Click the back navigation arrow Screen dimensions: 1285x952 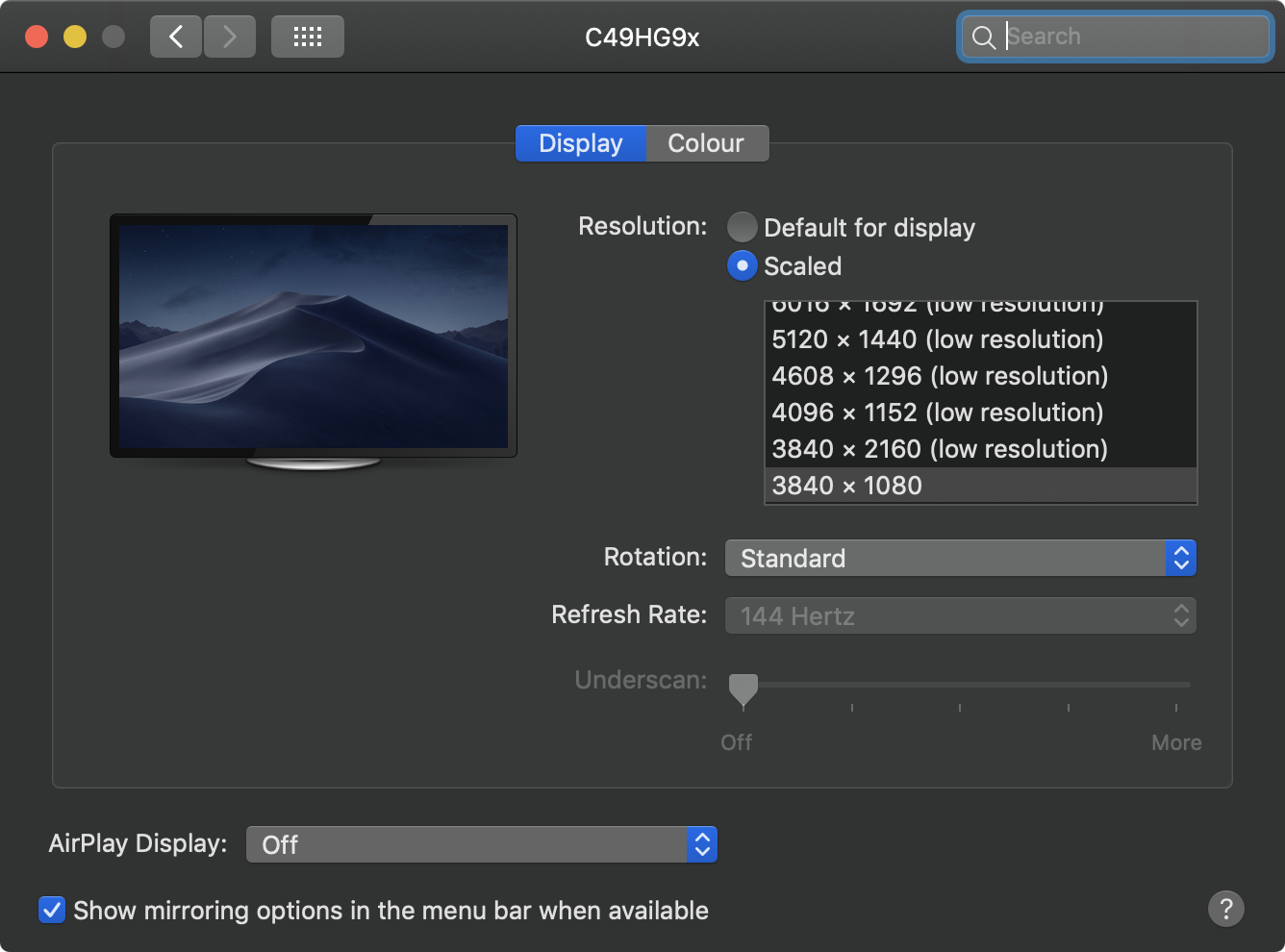[176, 36]
